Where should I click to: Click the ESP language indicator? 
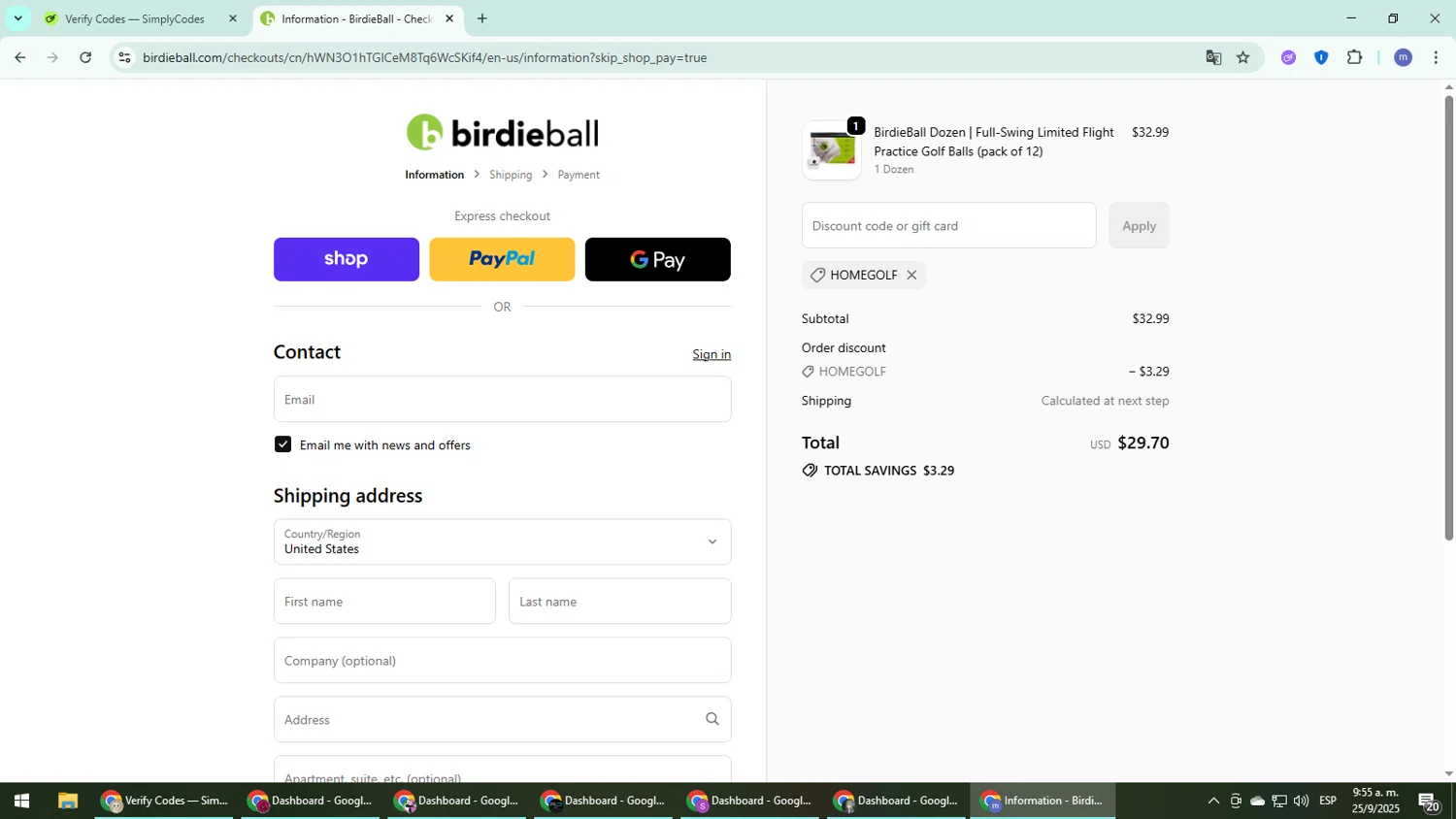(1328, 801)
